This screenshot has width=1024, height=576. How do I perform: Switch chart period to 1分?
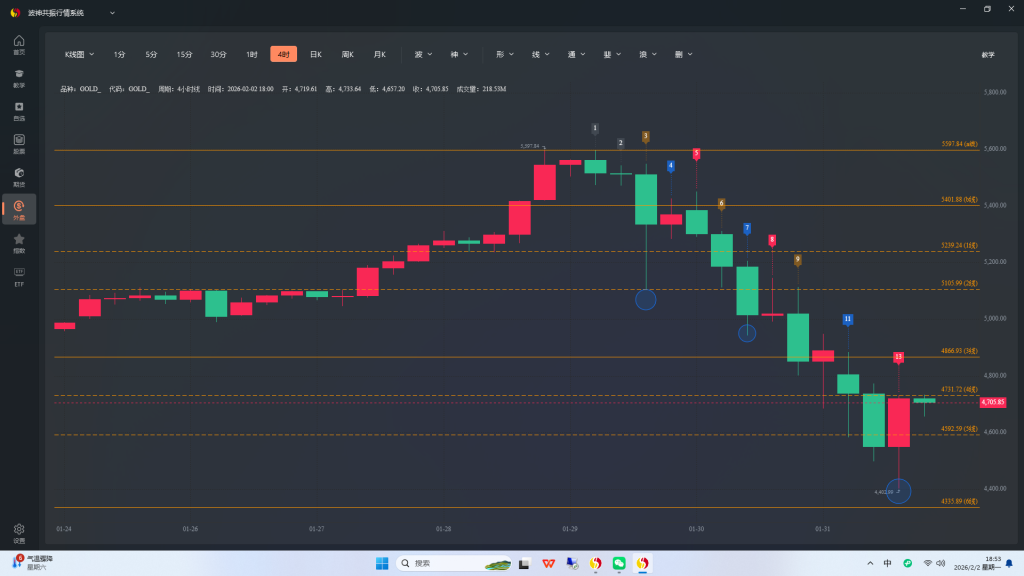pos(119,54)
